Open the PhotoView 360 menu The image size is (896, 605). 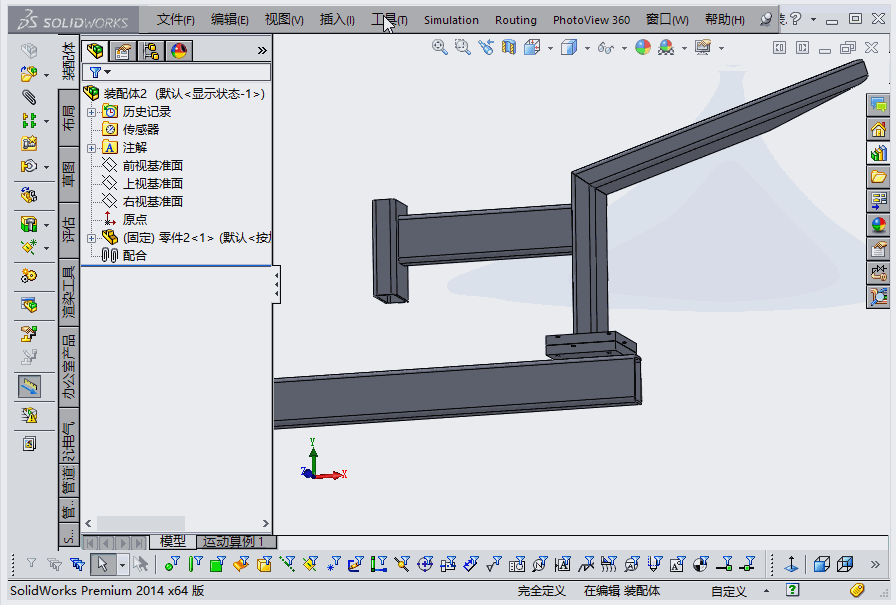click(591, 20)
